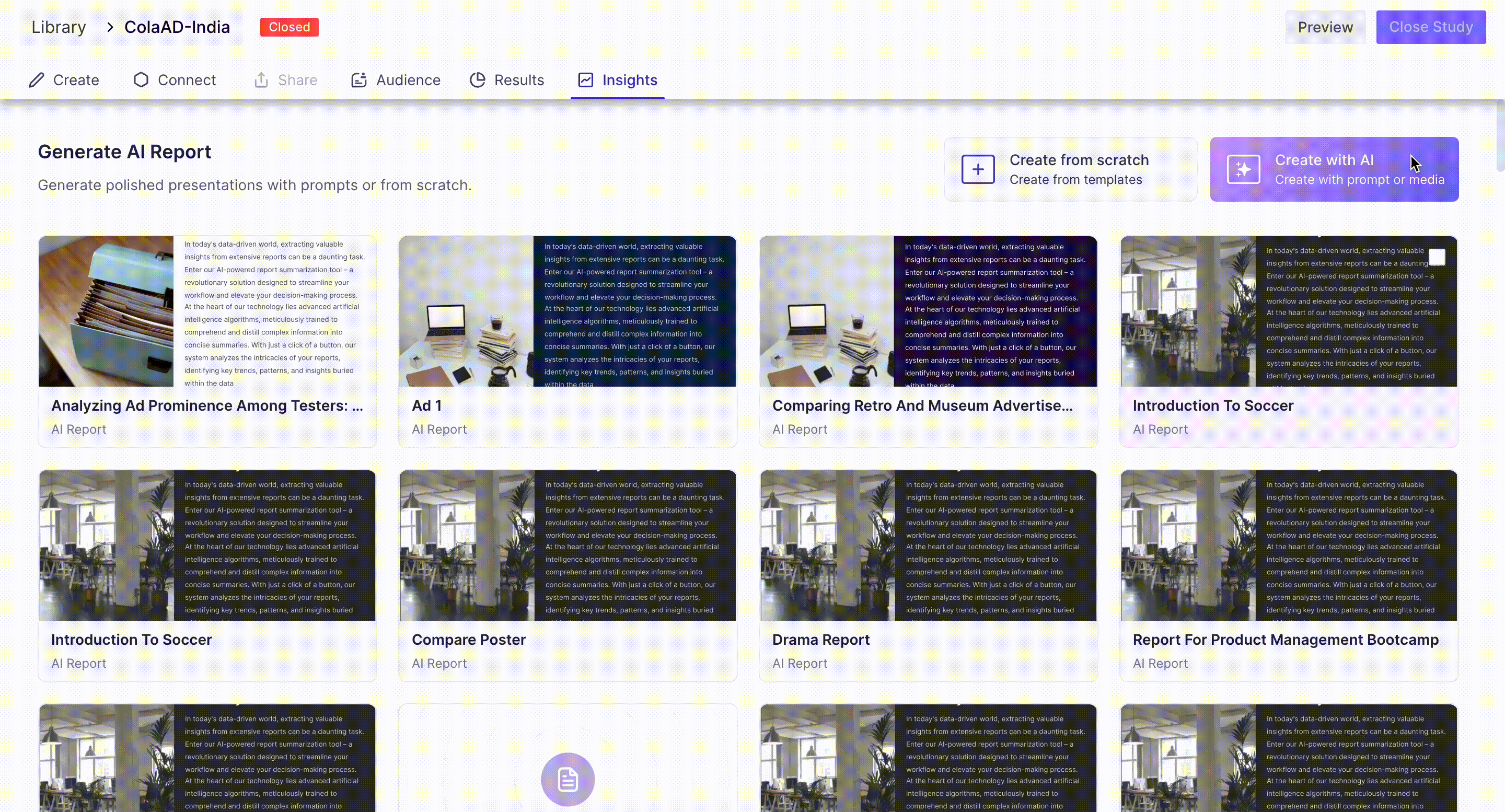Click 'AI Report' label under Compare Poster
Viewport: 1505px width, 812px height.
(439, 664)
